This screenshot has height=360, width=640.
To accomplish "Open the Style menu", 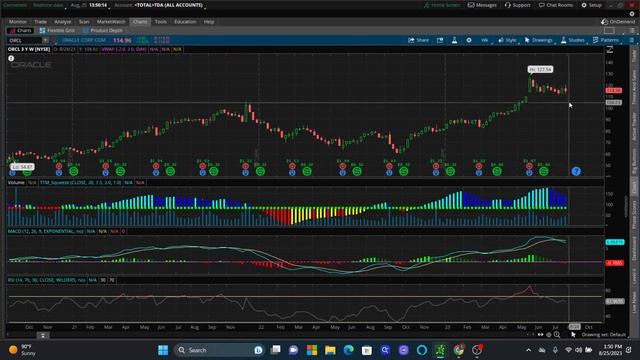I will (507, 40).
